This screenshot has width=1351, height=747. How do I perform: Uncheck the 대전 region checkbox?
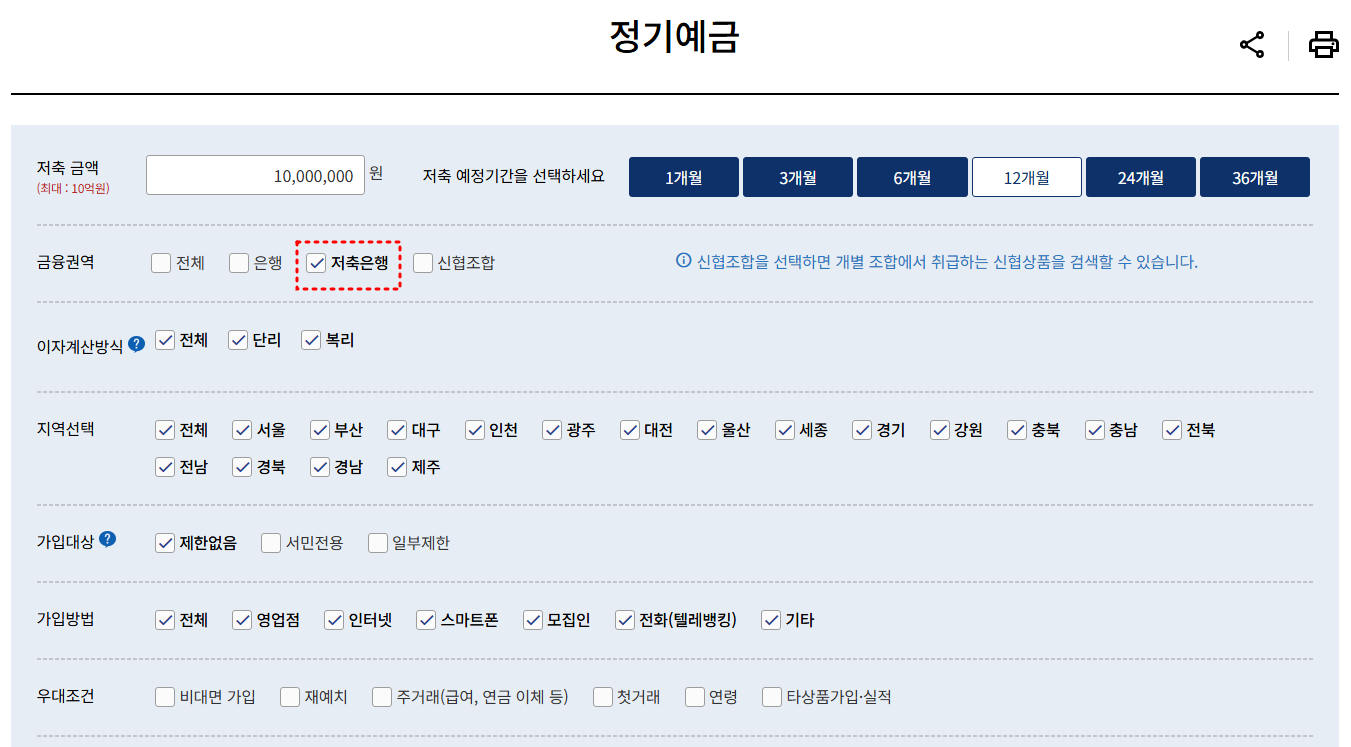[630, 430]
